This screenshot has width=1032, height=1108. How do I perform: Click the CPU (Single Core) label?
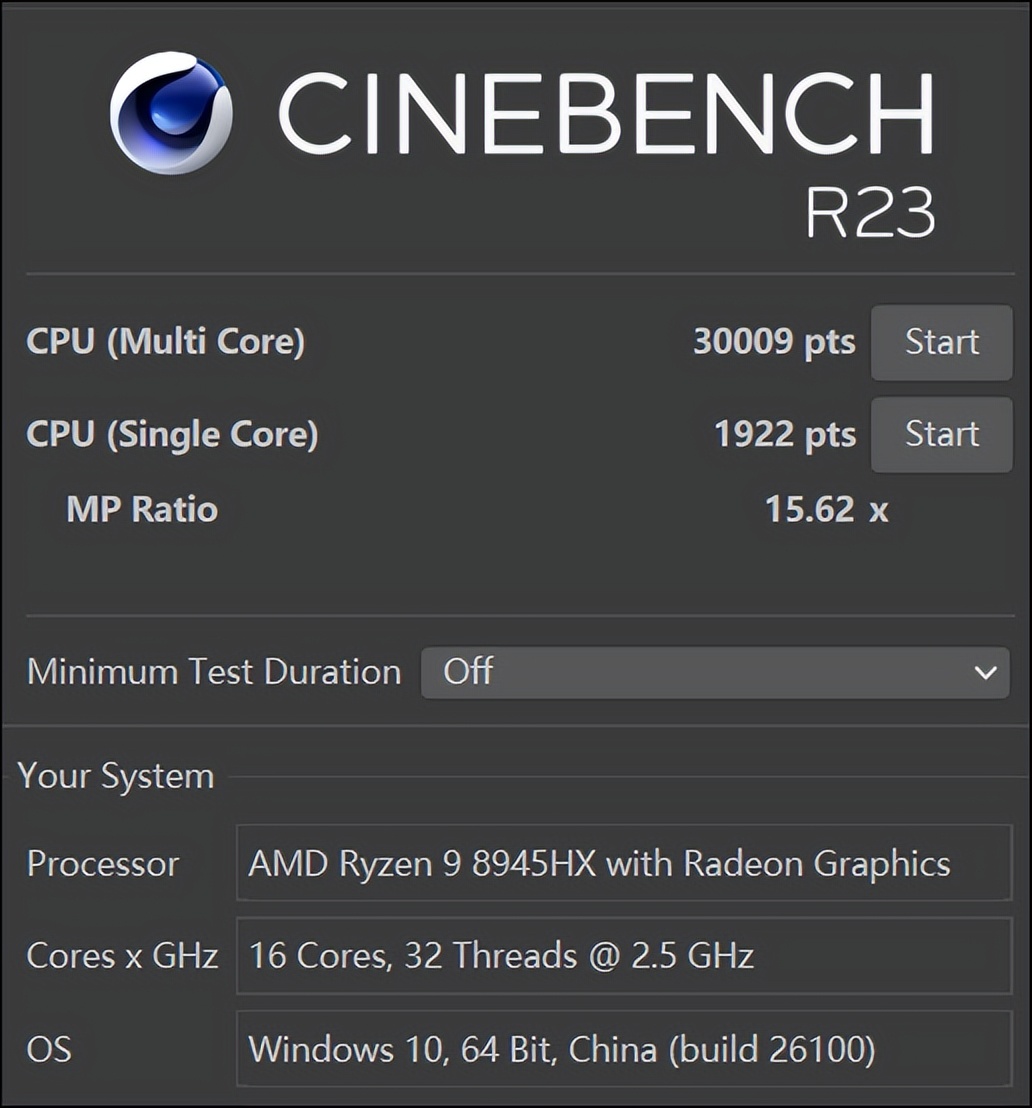(x=172, y=434)
